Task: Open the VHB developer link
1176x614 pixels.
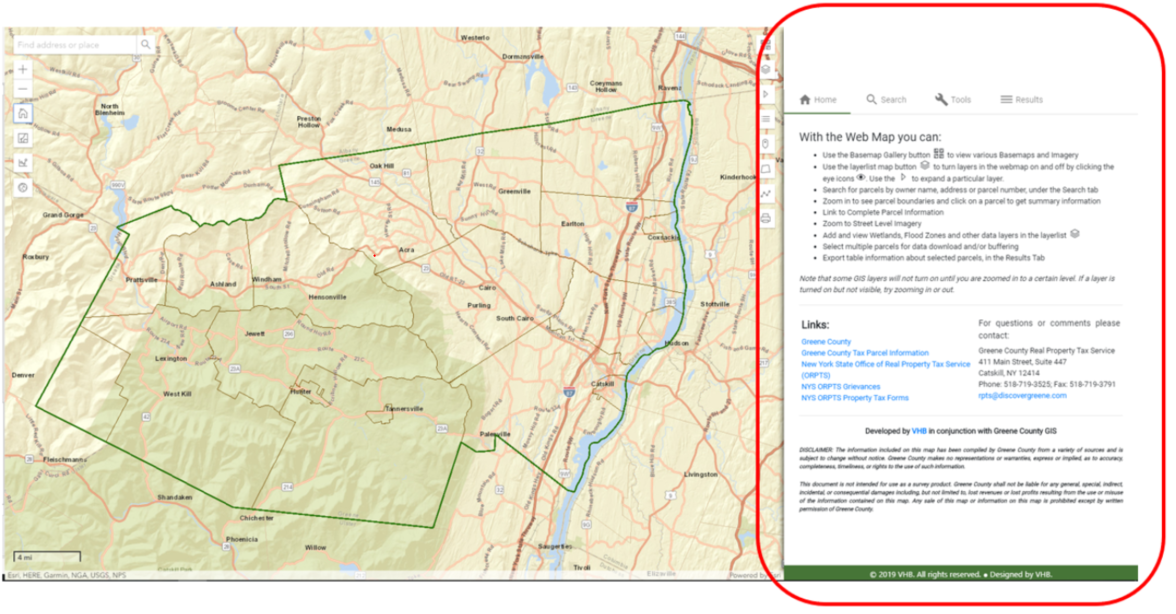Action: tap(918, 431)
